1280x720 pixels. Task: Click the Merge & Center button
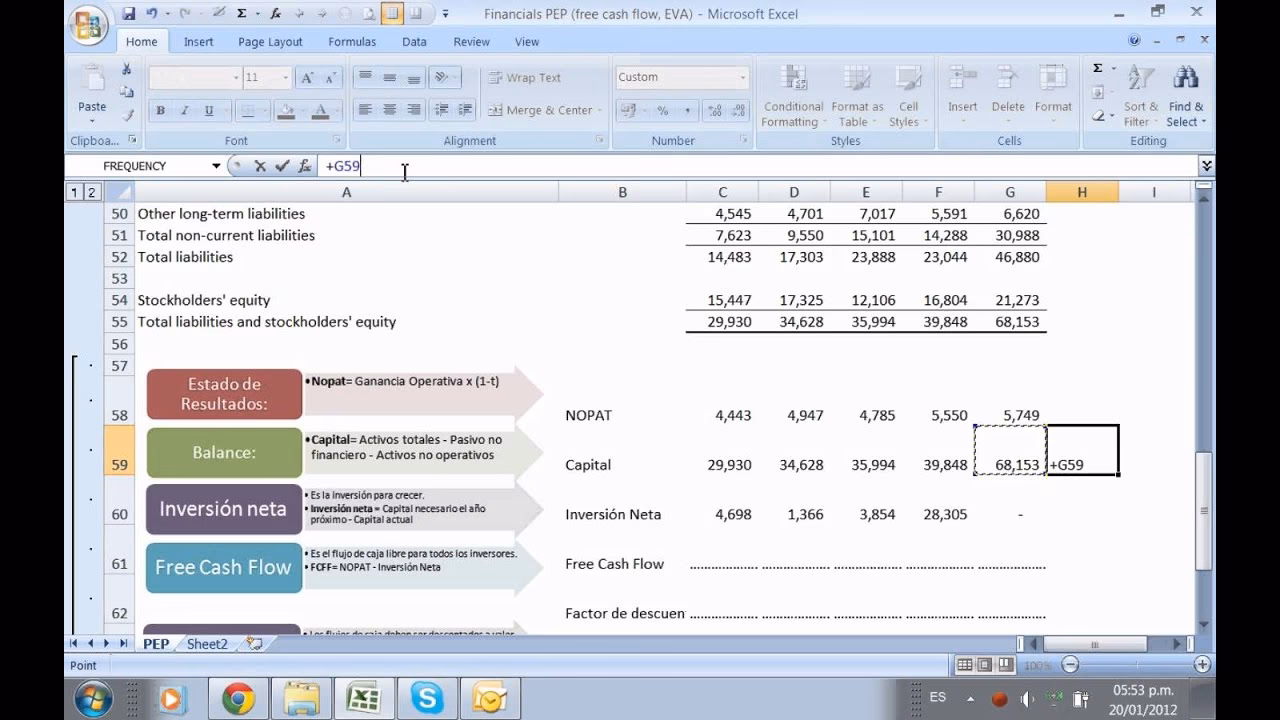(x=540, y=110)
